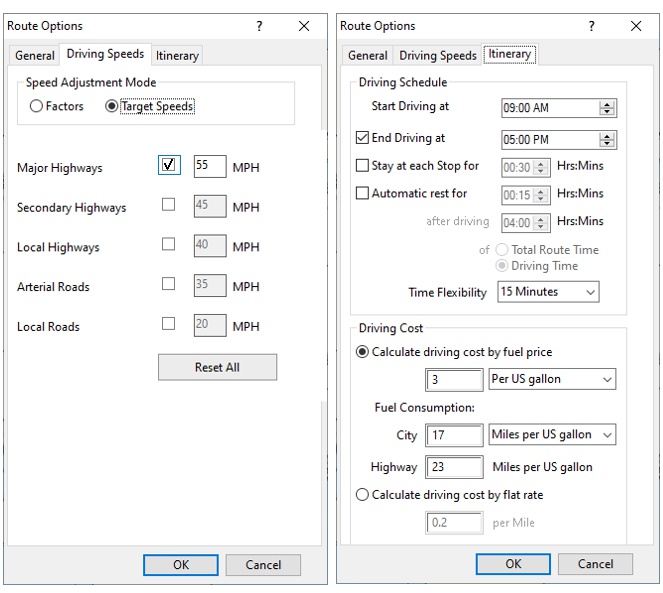Uncheck the Major Highways speed checkbox
663x593 pixels.
(169, 166)
